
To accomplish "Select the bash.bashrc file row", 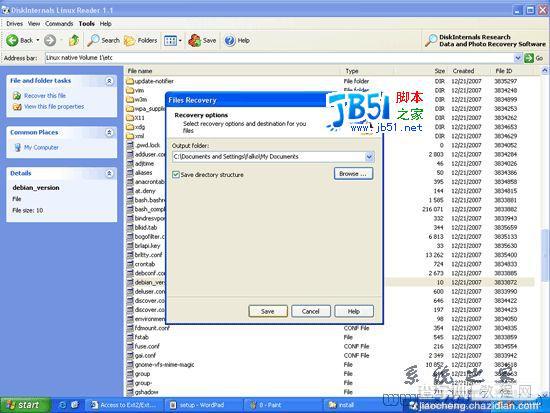I will tap(330, 200).
